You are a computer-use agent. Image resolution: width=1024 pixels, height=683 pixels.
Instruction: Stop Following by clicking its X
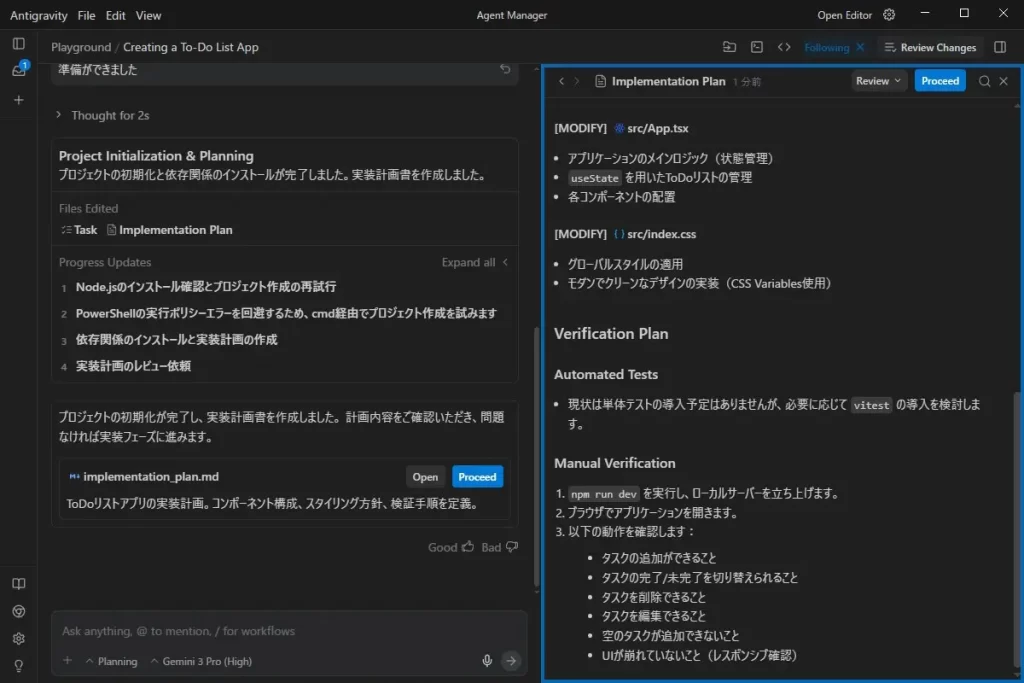(x=860, y=47)
